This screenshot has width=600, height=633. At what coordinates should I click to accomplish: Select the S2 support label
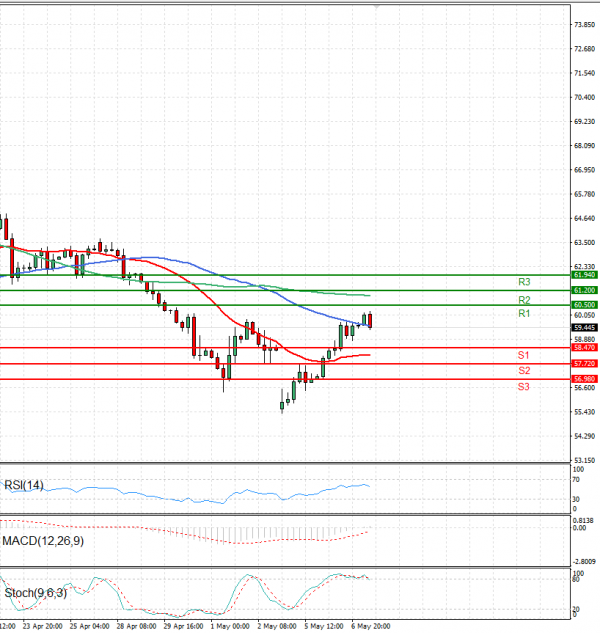524,371
